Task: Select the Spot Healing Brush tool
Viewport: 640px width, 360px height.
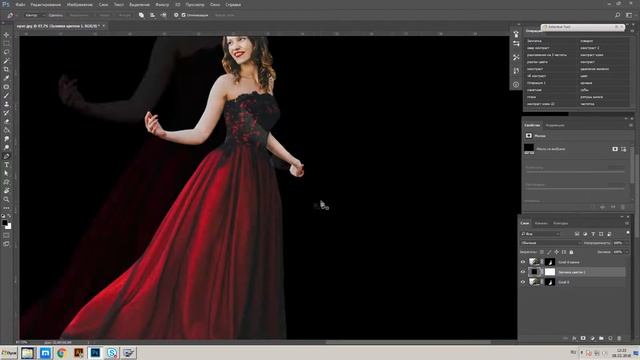Action: (x=6, y=87)
